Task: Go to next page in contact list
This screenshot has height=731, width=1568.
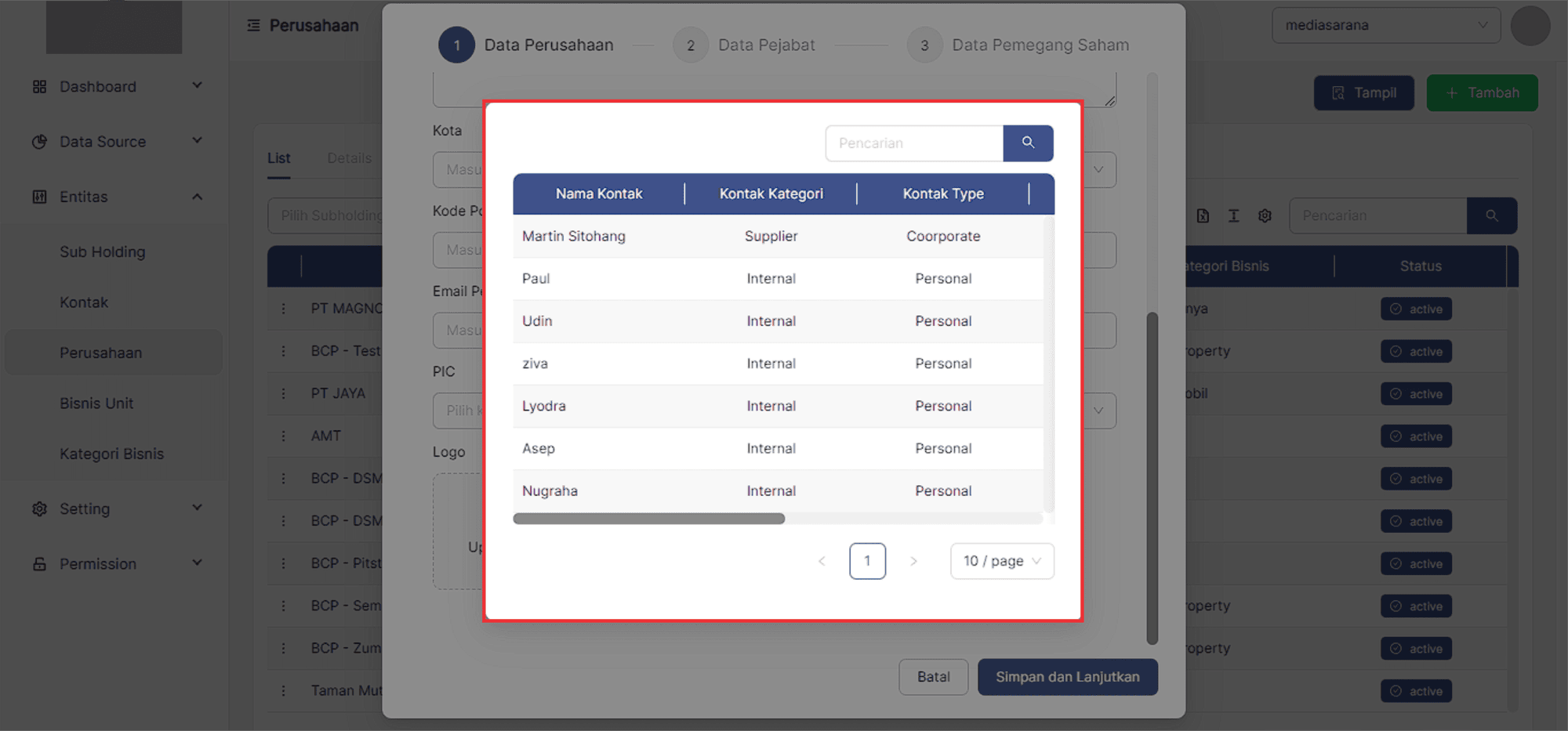Action: (x=913, y=561)
